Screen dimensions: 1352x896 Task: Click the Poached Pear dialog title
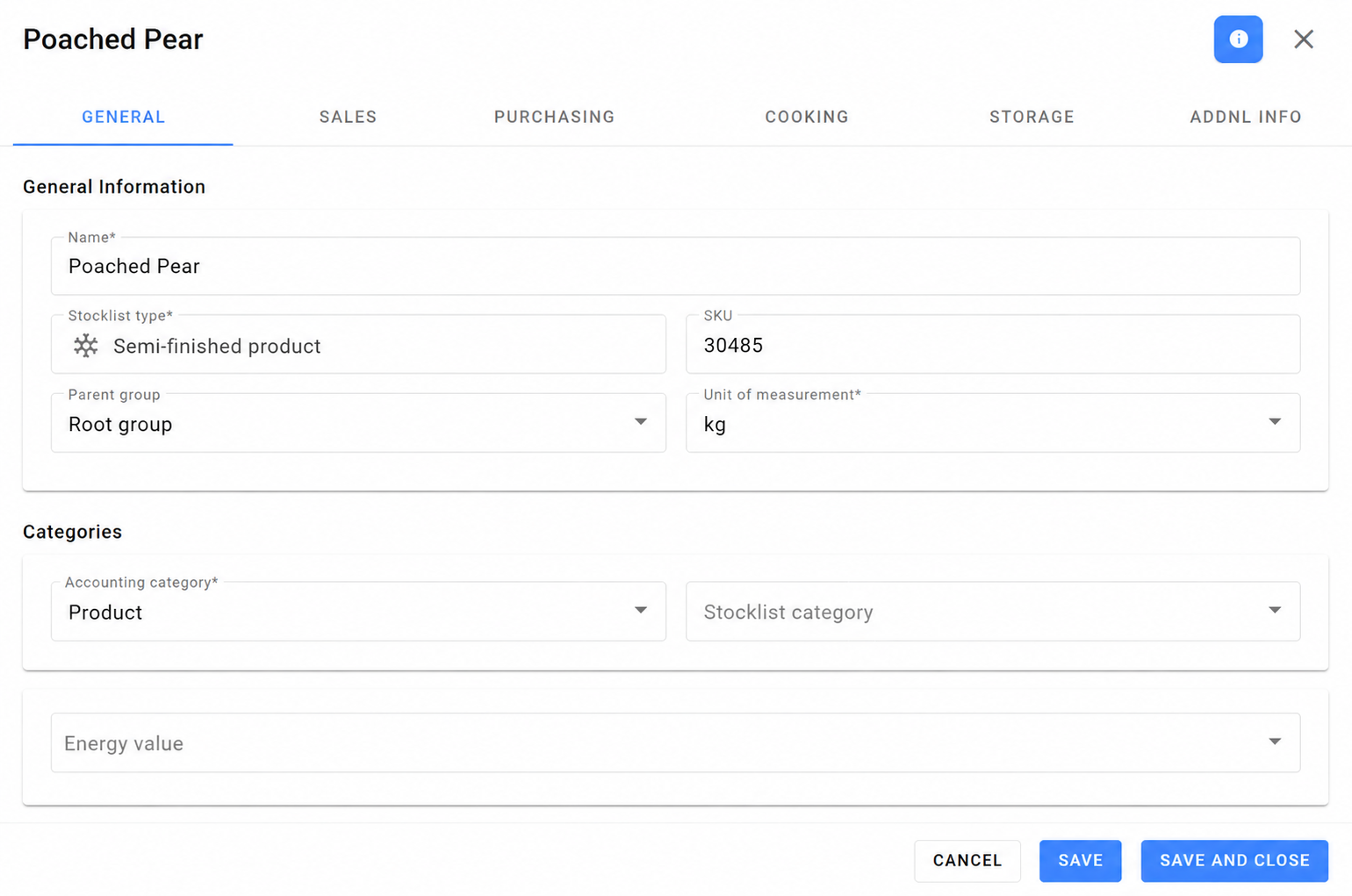(x=113, y=39)
